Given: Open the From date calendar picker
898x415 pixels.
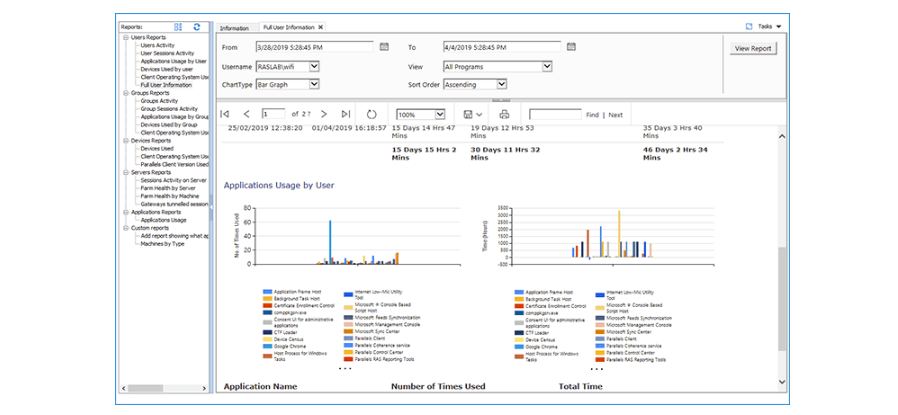Looking at the screenshot, I should pyautogui.click(x=384, y=47).
